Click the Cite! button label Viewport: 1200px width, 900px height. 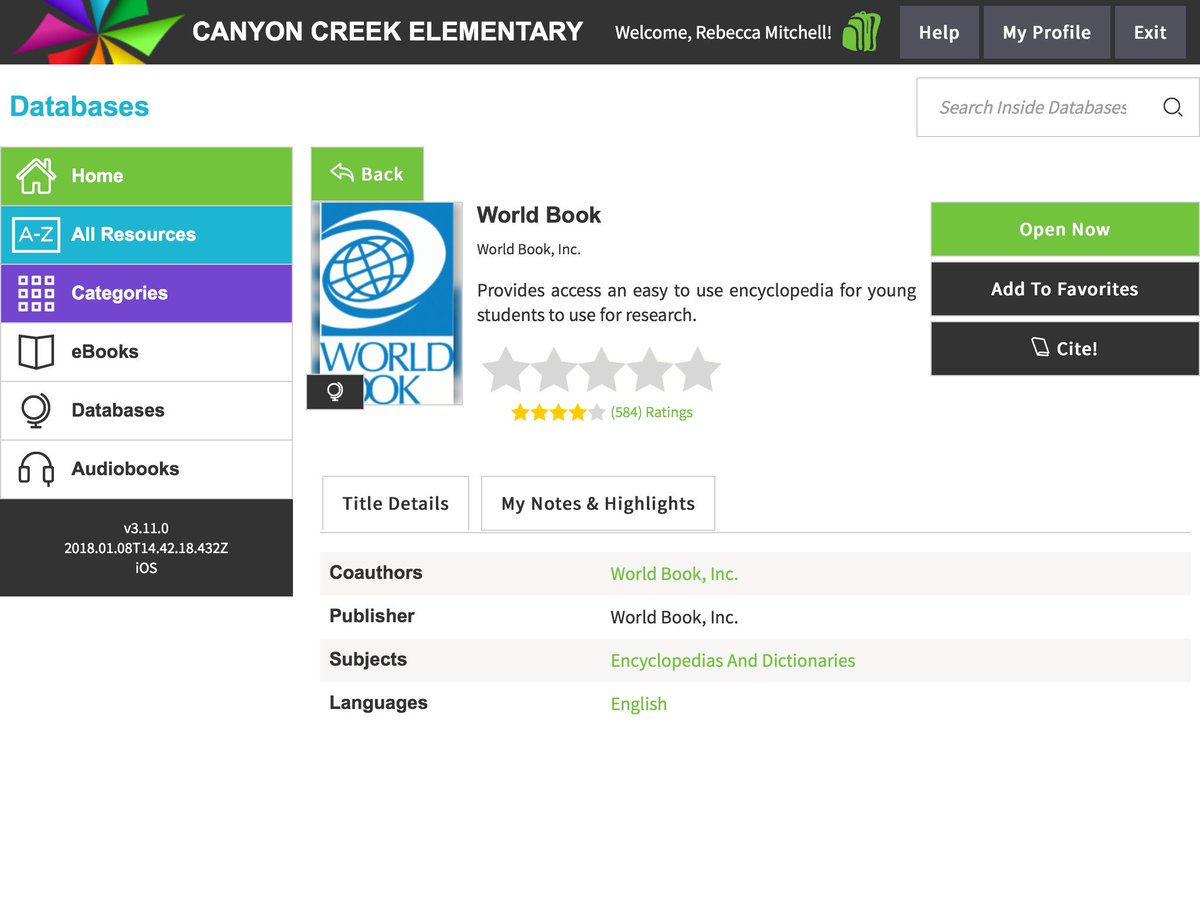tap(1077, 349)
